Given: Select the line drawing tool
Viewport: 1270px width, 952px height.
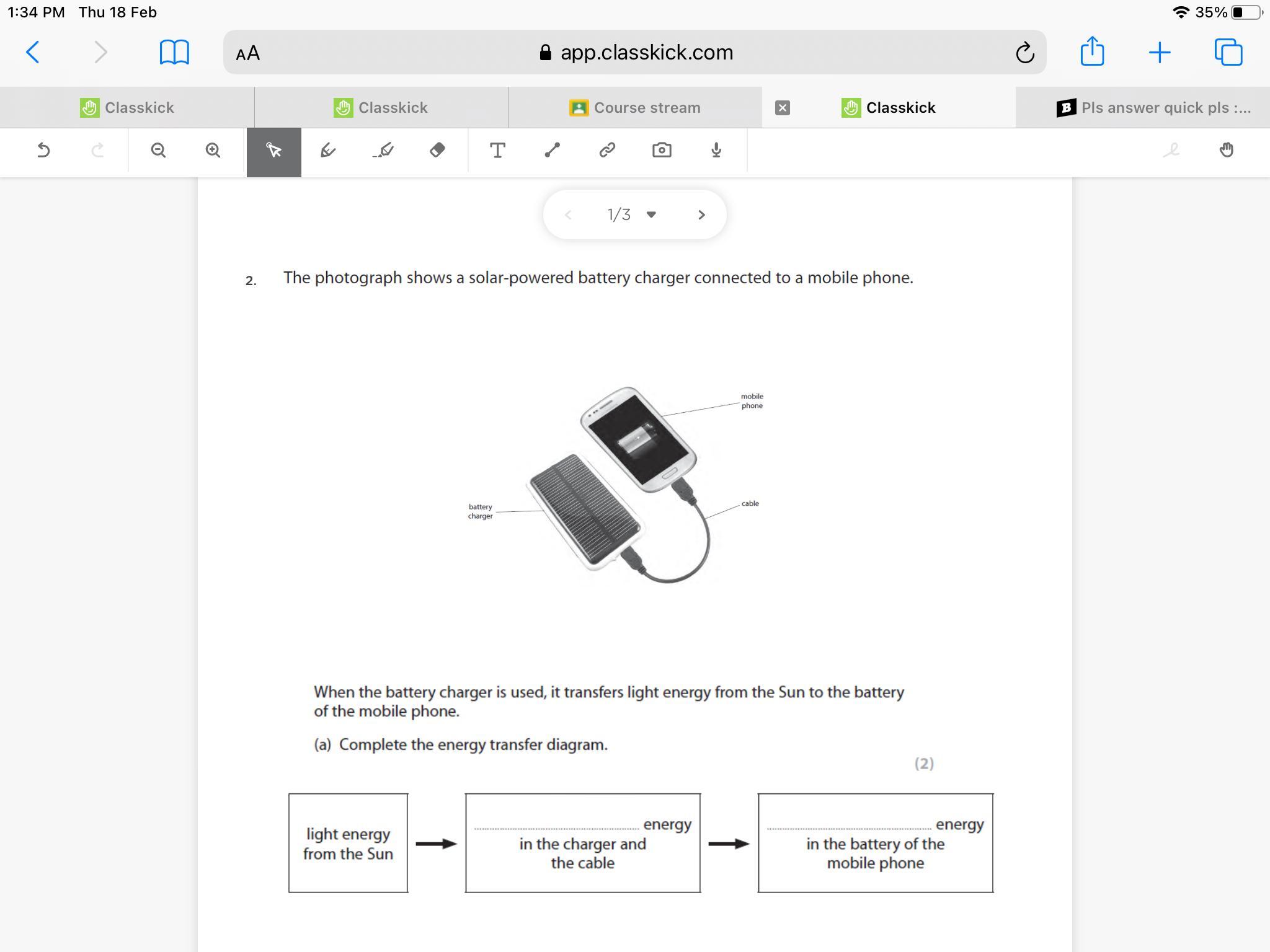Looking at the screenshot, I should 552,151.
